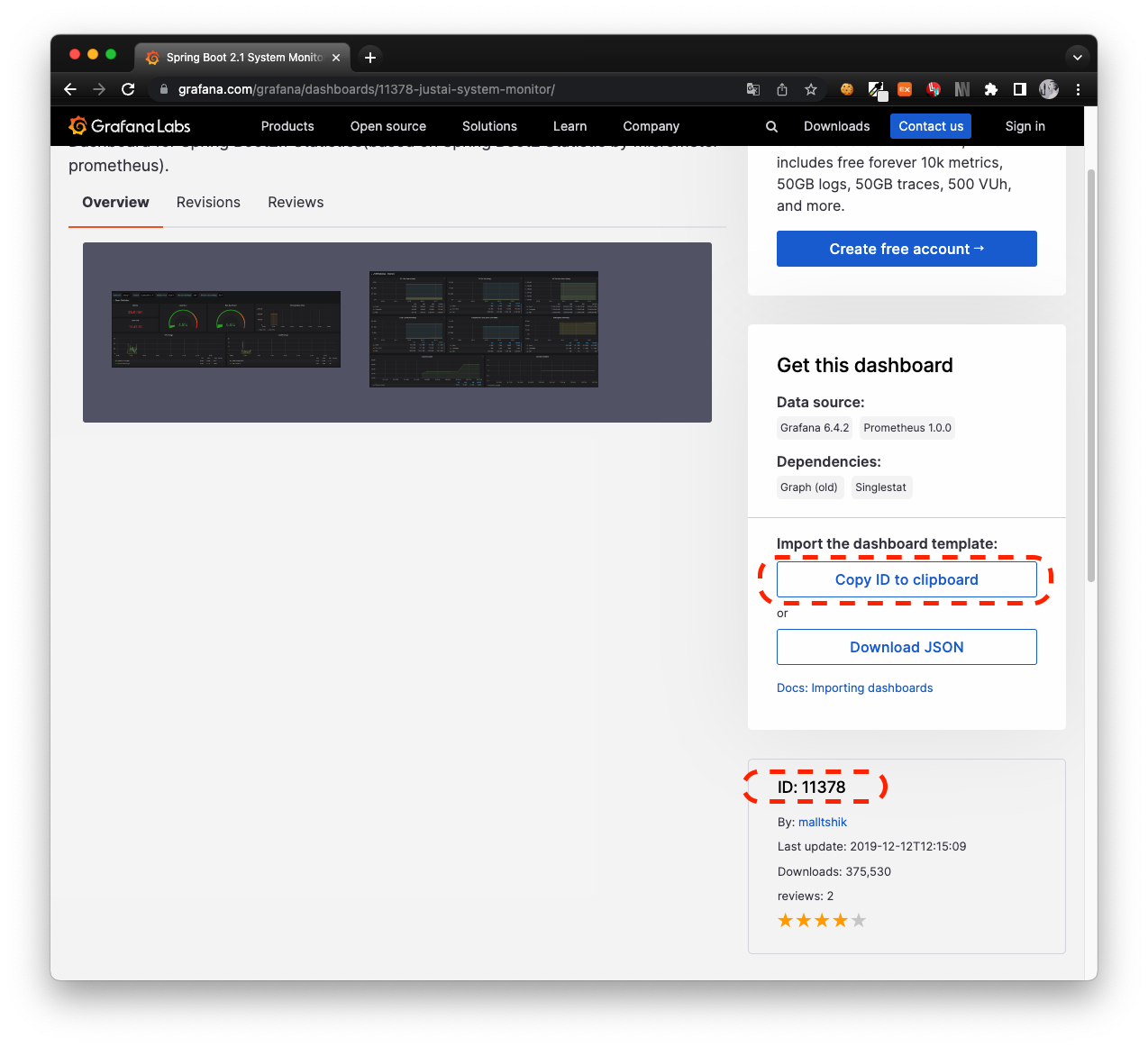Open the Solutions menu

(489, 126)
